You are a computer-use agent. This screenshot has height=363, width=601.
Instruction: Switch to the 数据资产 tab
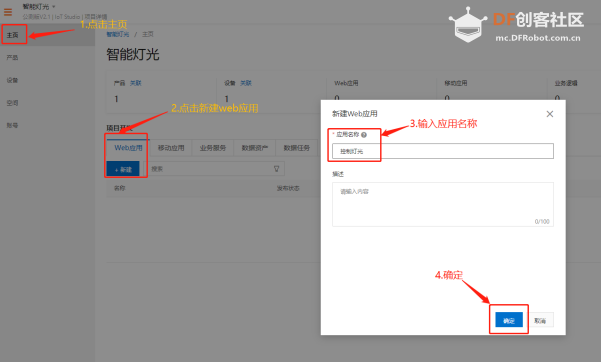click(x=255, y=148)
